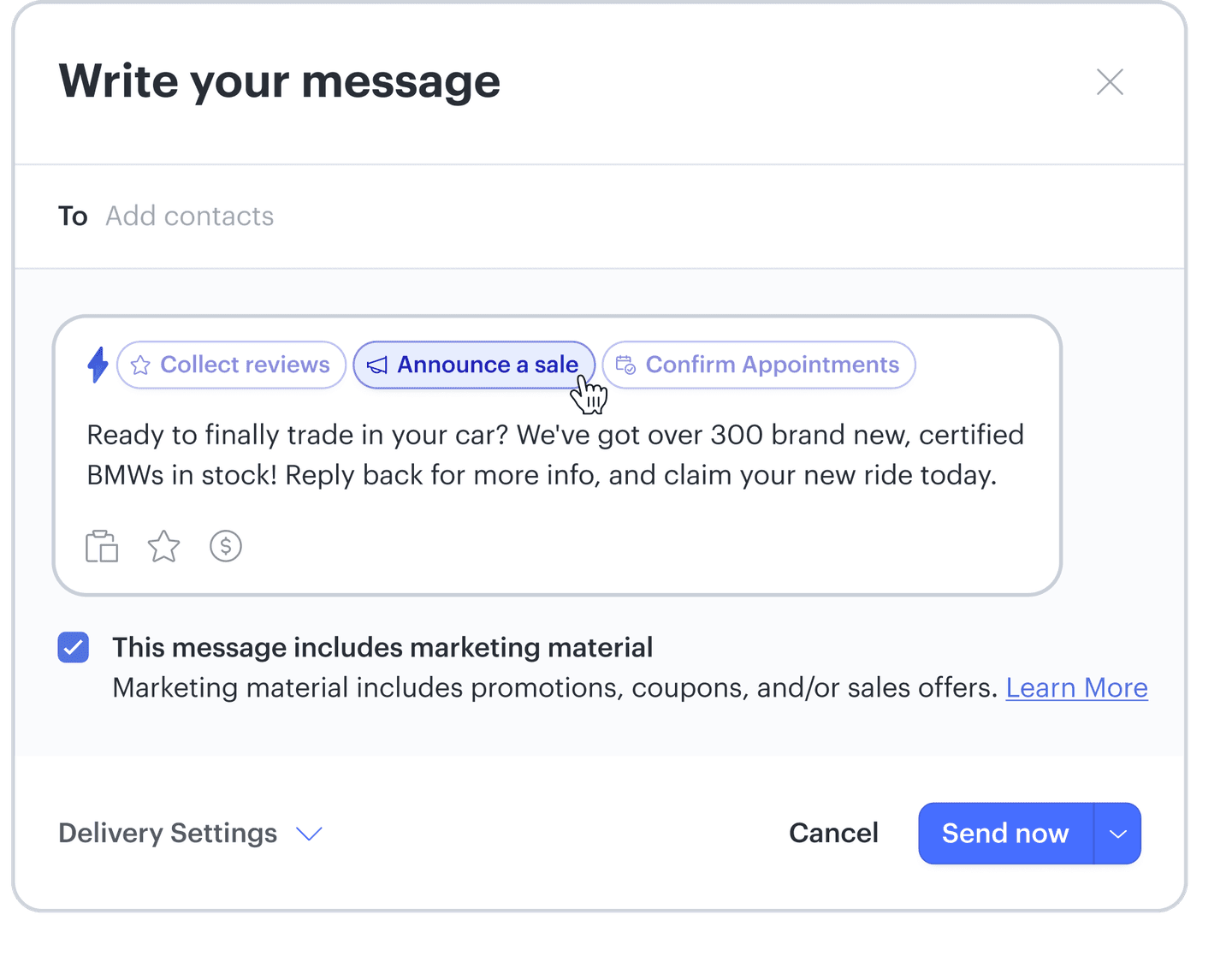This screenshot has height=968, width=1232.
Task: Select the Announce a sale template chip
Action: click(474, 365)
